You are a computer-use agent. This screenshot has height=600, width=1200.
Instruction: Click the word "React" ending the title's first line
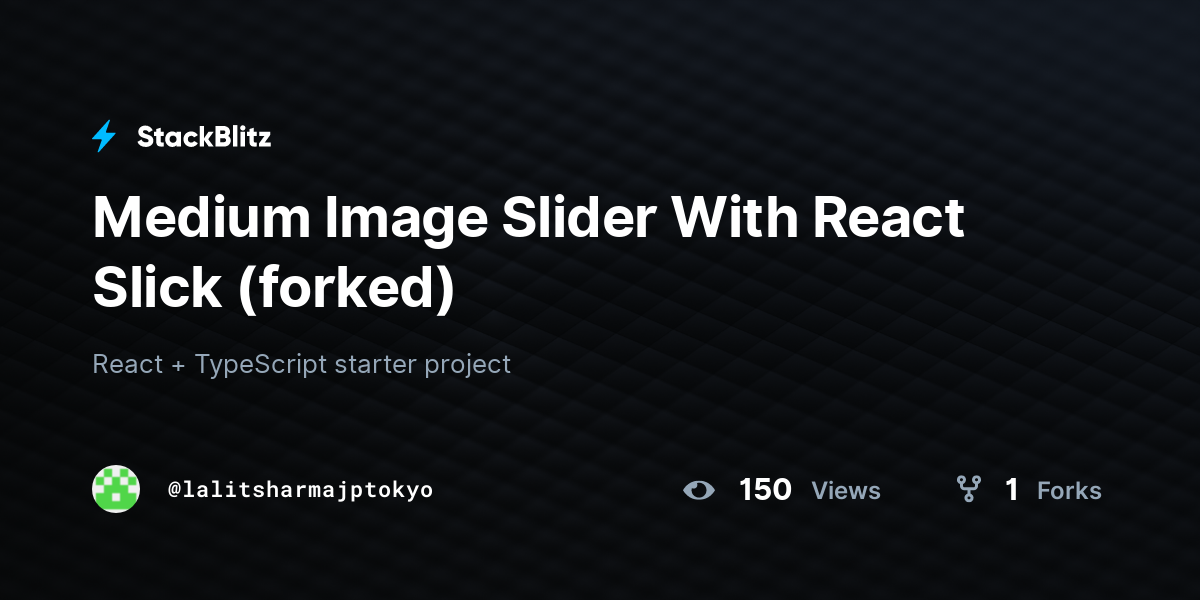(888, 217)
